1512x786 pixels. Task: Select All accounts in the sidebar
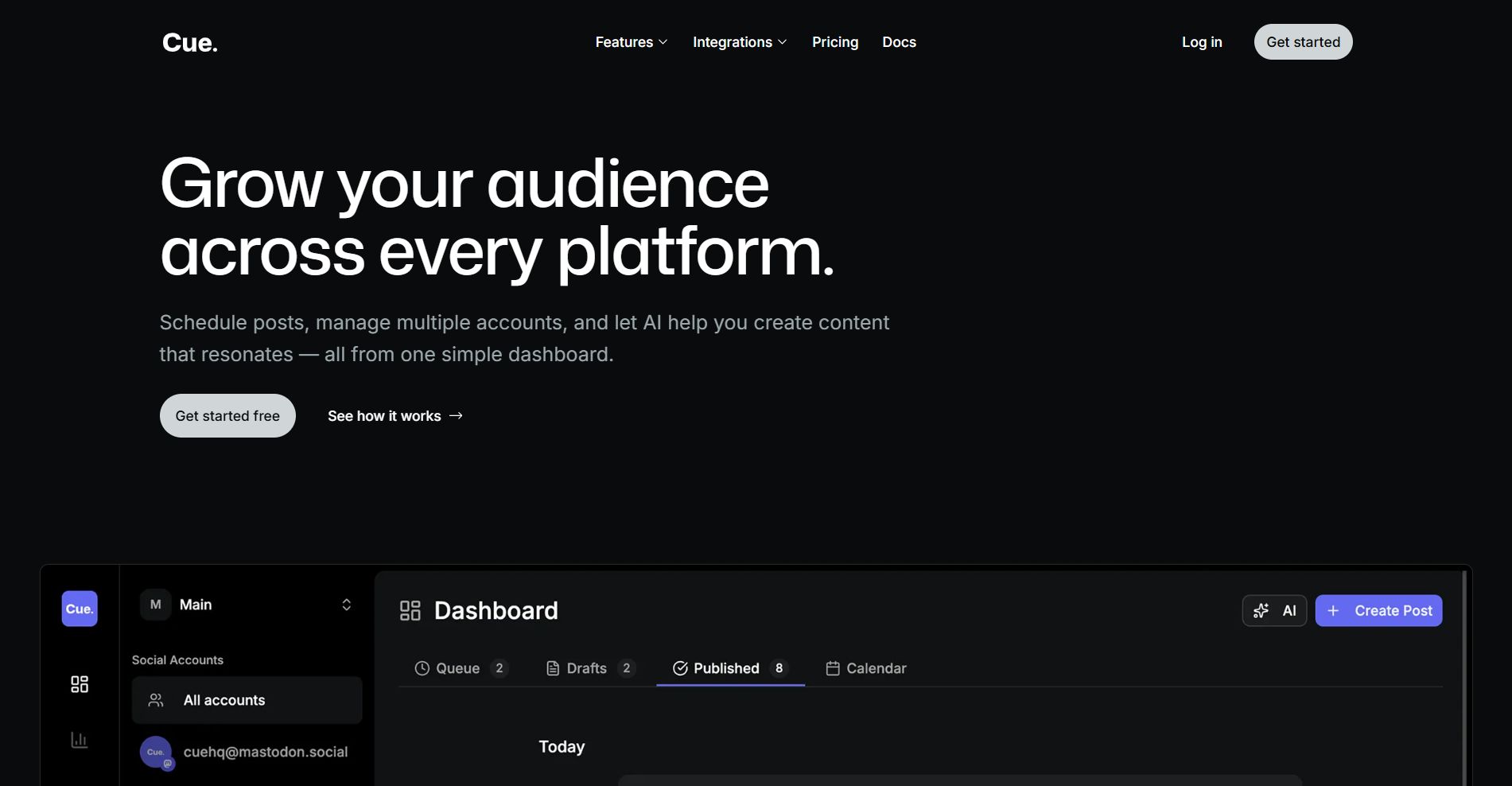coord(247,700)
